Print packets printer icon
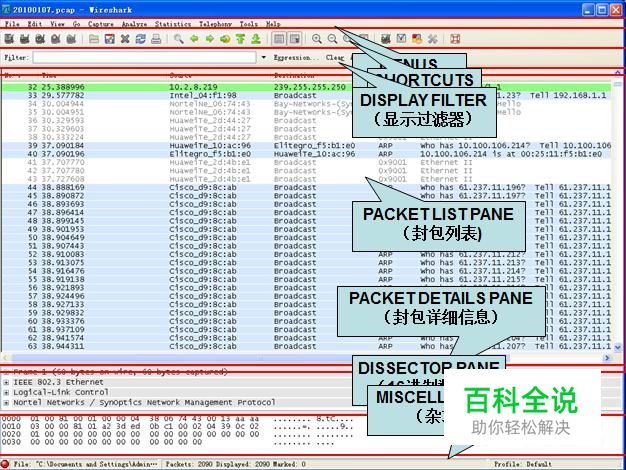626x470 pixels. tap(156, 39)
